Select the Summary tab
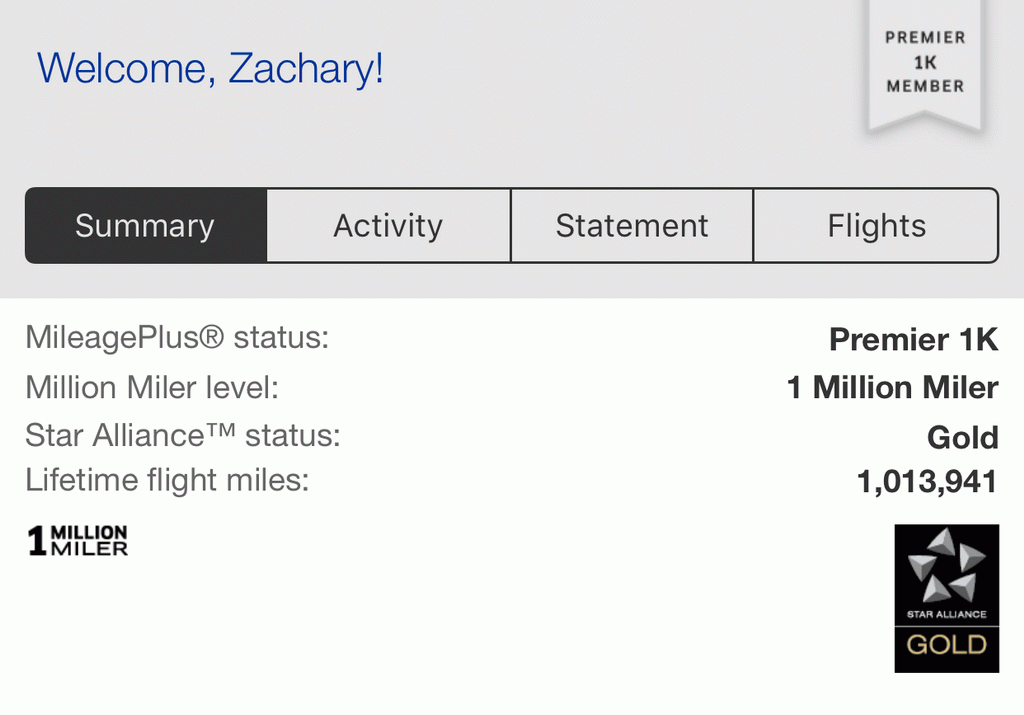This screenshot has height=715, width=1024. click(x=146, y=226)
